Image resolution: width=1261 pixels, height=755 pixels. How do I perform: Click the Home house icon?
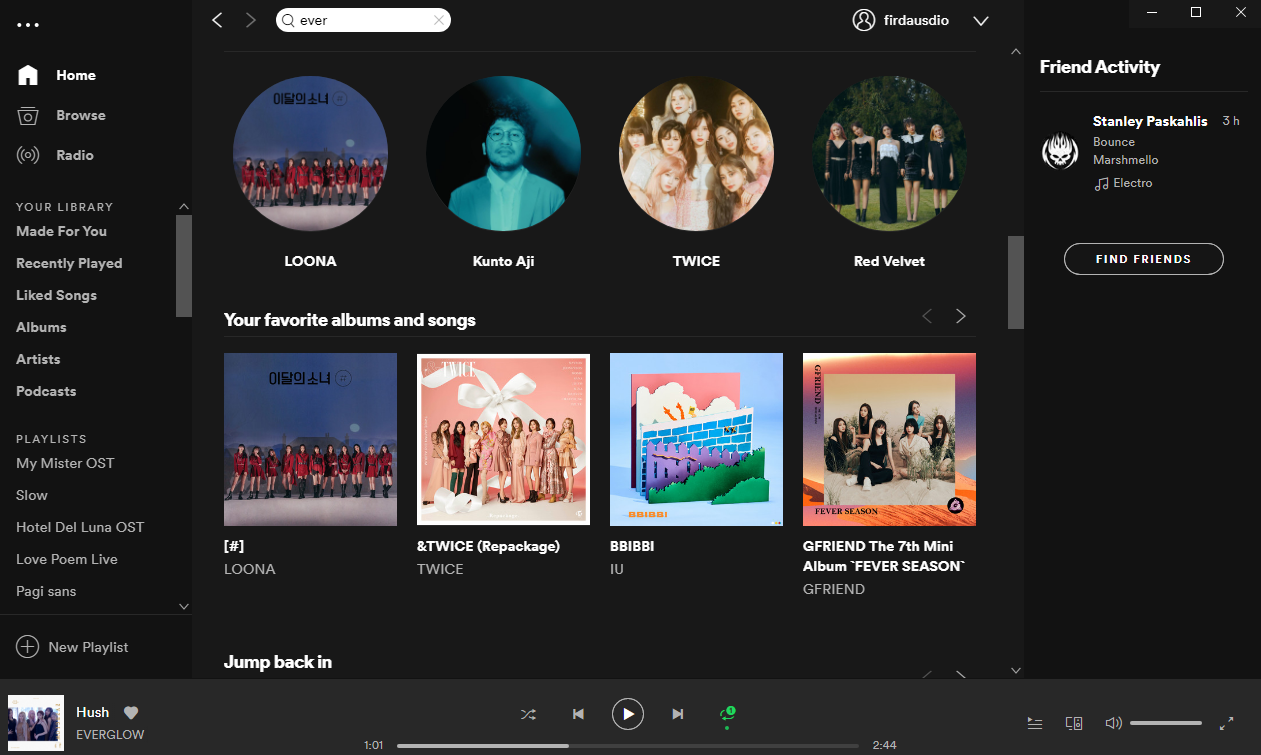[28, 75]
